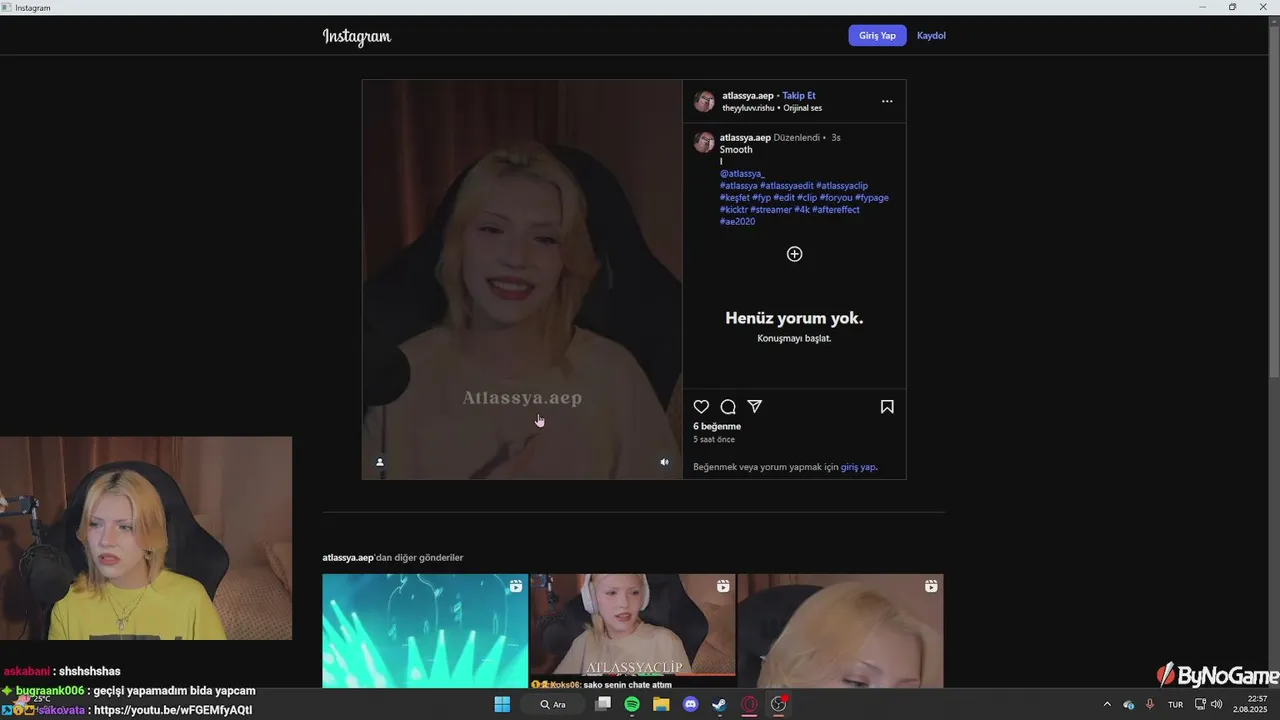Click the 5 saat önce timestamp

[x=714, y=440]
